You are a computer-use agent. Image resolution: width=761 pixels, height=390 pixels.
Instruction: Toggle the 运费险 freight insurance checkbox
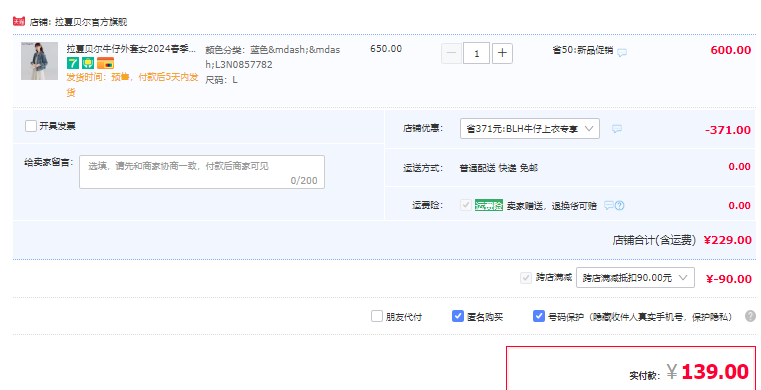[466, 205]
